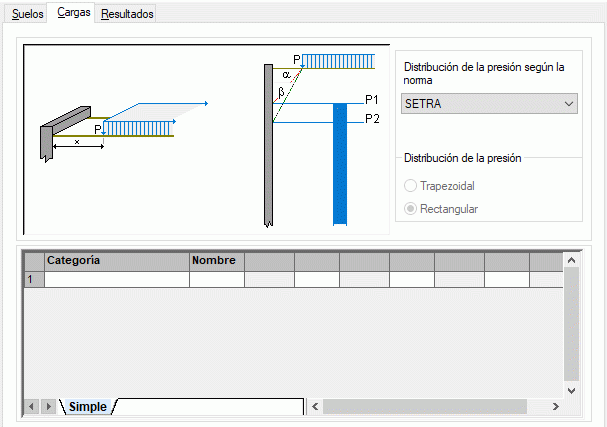Image resolution: width=607 pixels, height=427 pixels.
Task: Switch to the Suelos tab
Action: 27,14
